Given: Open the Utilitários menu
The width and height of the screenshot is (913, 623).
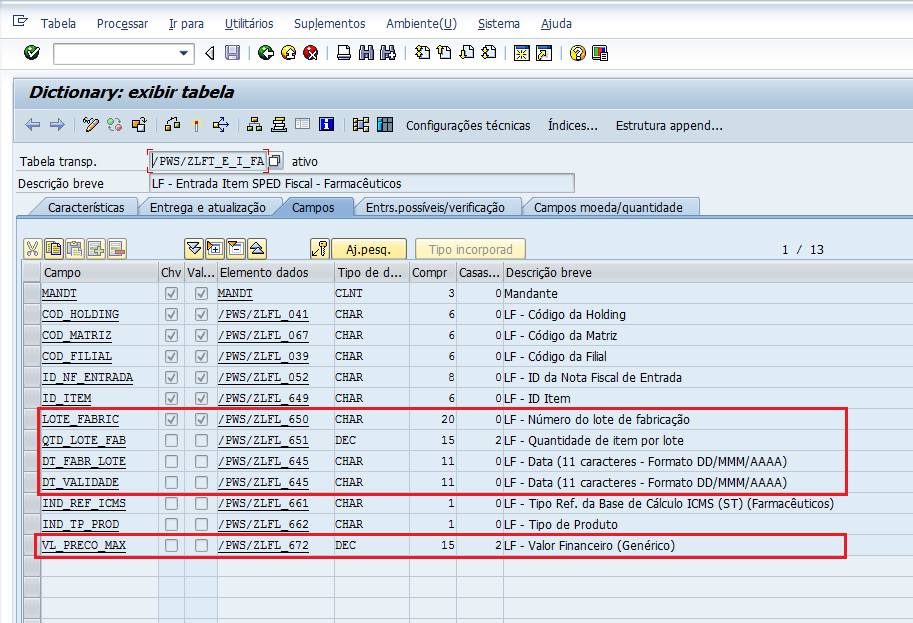Looking at the screenshot, I should pyautogui.click(x=247, y=23).
